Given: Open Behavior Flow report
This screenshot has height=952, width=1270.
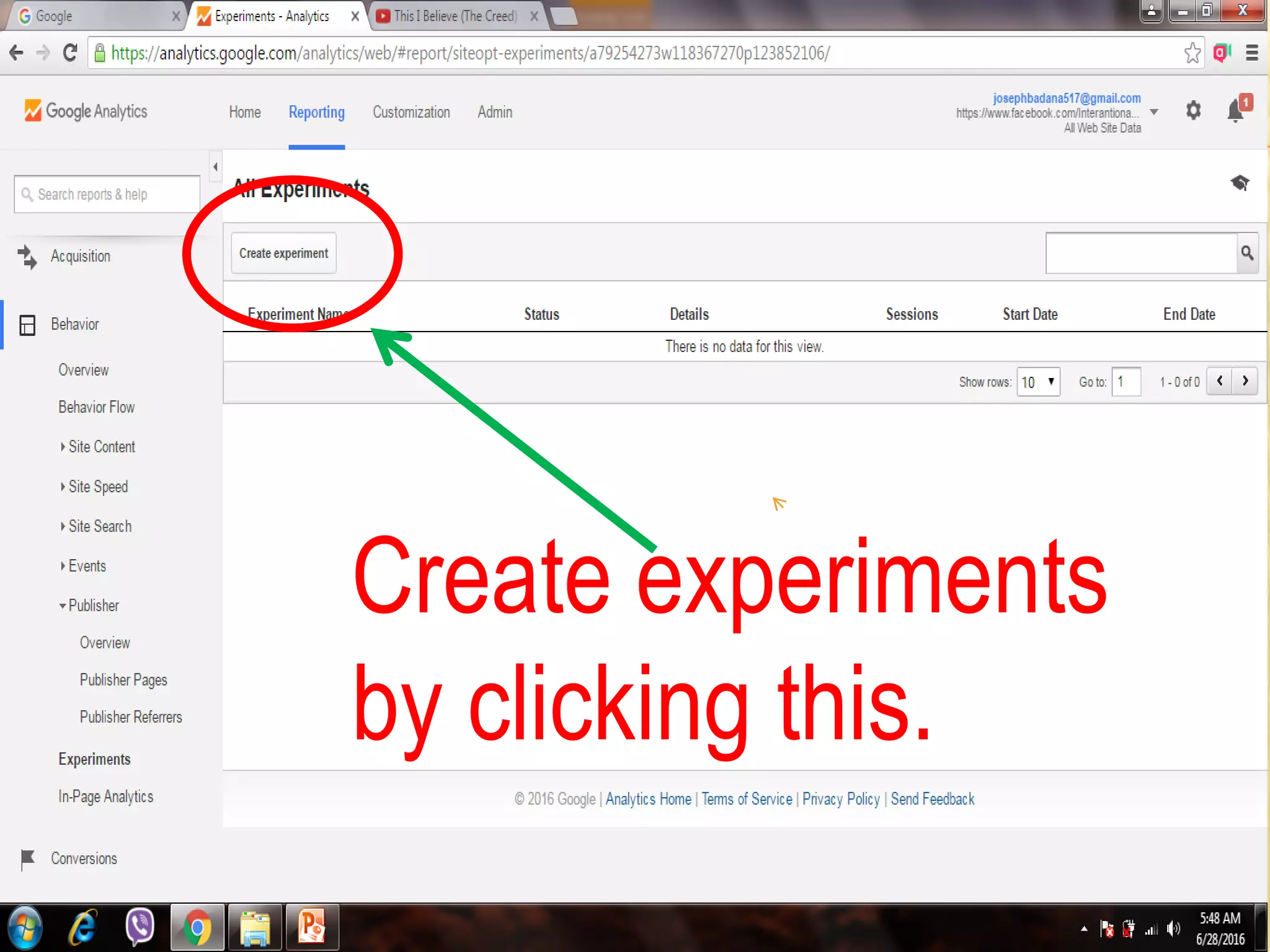Looking at the screenshot, I should pyautogui.click(x=96, y=407).
